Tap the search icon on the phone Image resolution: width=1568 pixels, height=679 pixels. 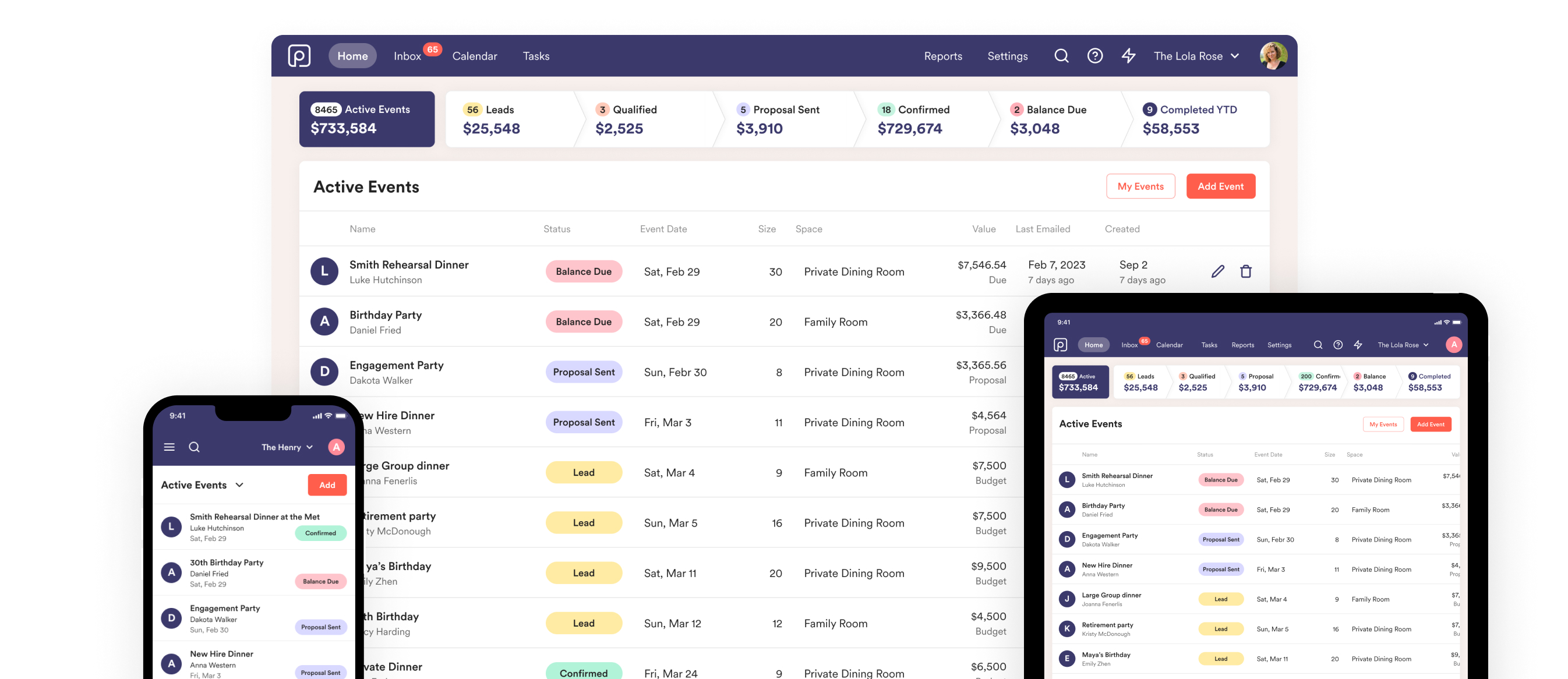click(194, 447)
